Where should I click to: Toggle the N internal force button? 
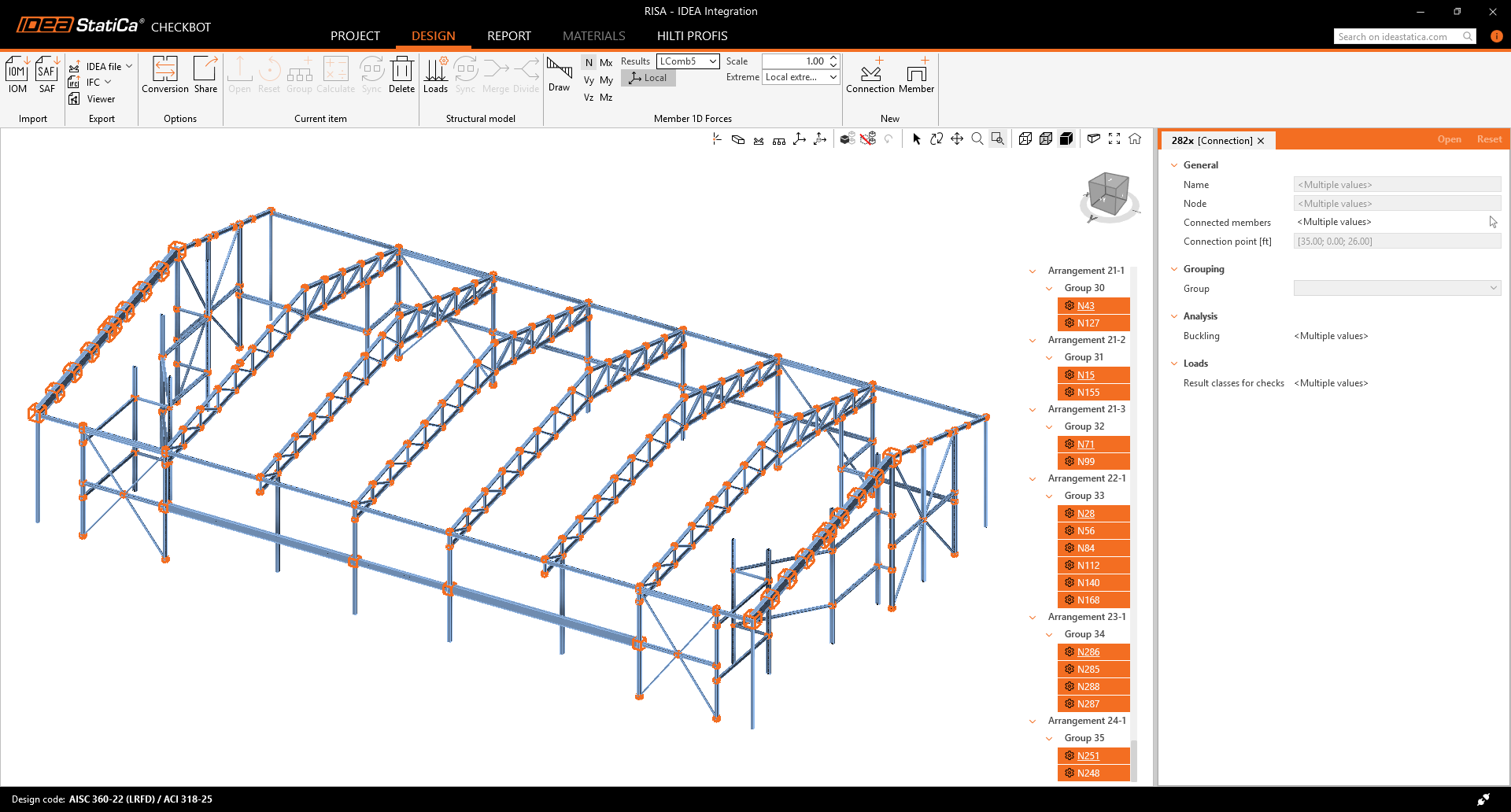pos(589,62)
